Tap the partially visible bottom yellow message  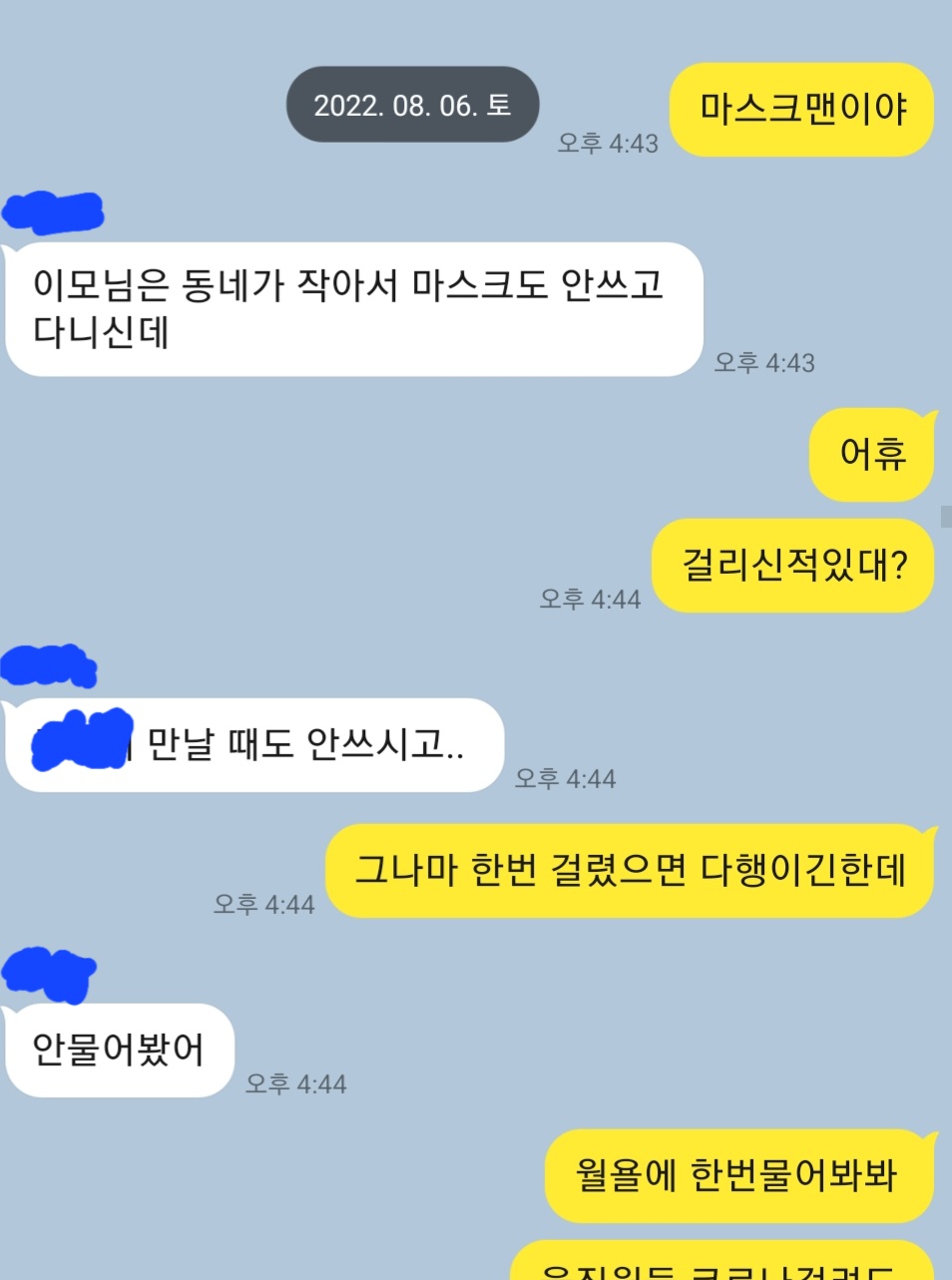pyautogui.click(x=722, y=1261)
